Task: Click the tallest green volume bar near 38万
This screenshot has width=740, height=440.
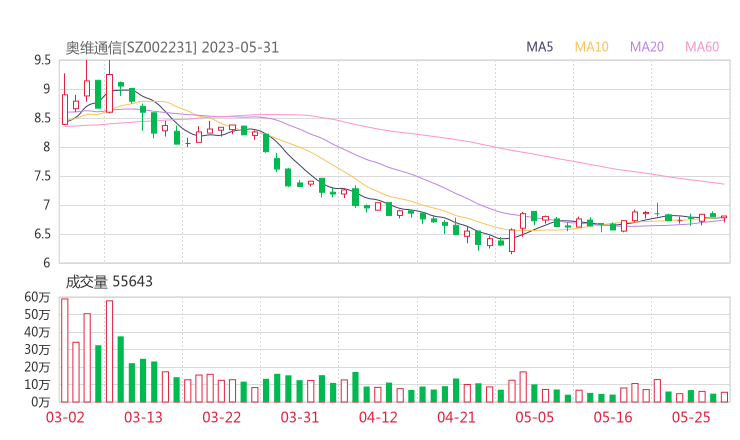Action: [121, 369]
